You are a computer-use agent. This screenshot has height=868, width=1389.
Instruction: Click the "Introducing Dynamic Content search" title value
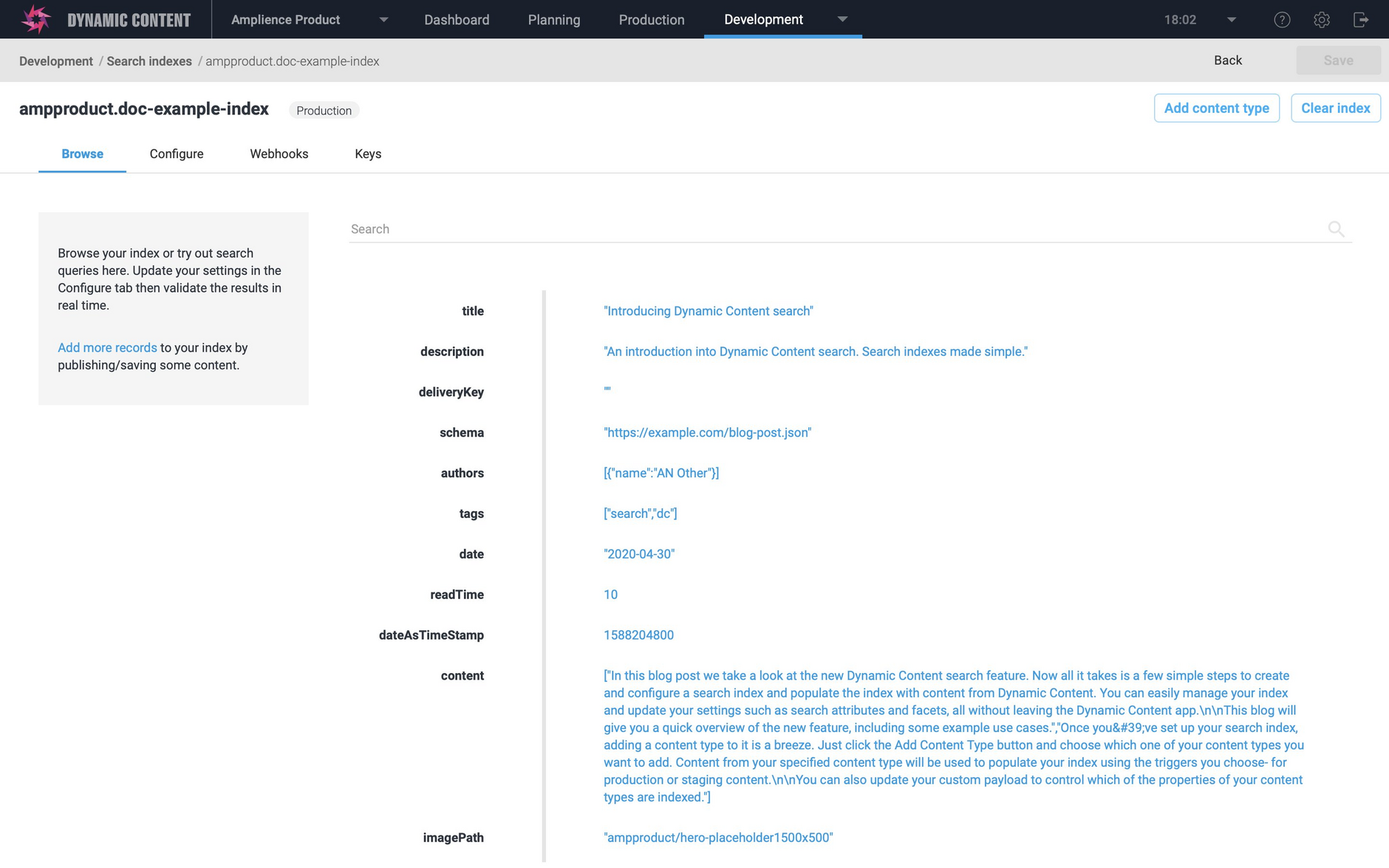pos(709,311)
